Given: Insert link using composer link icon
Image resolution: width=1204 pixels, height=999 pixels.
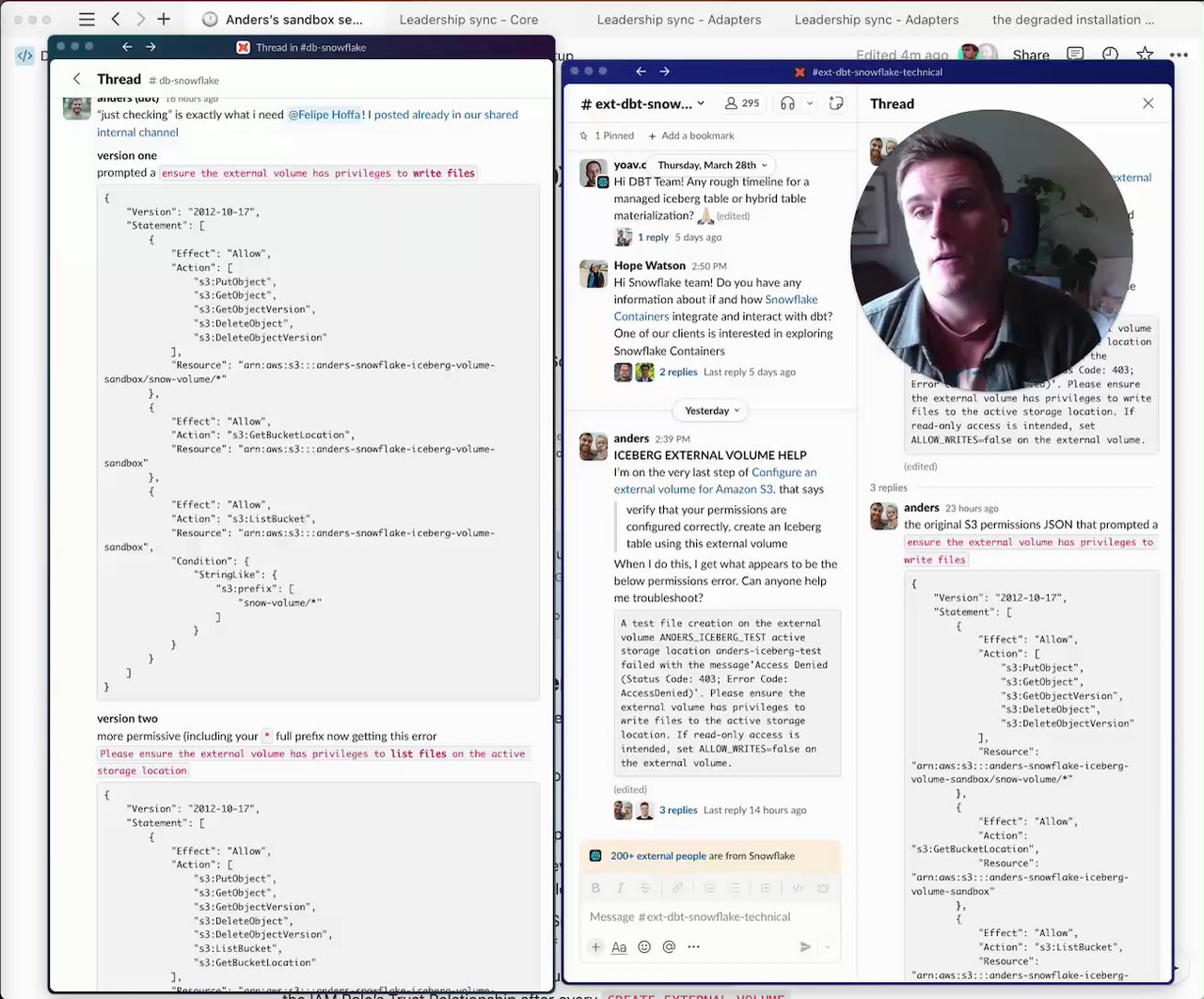Looking at the screenshot, I should coord(677,888).
